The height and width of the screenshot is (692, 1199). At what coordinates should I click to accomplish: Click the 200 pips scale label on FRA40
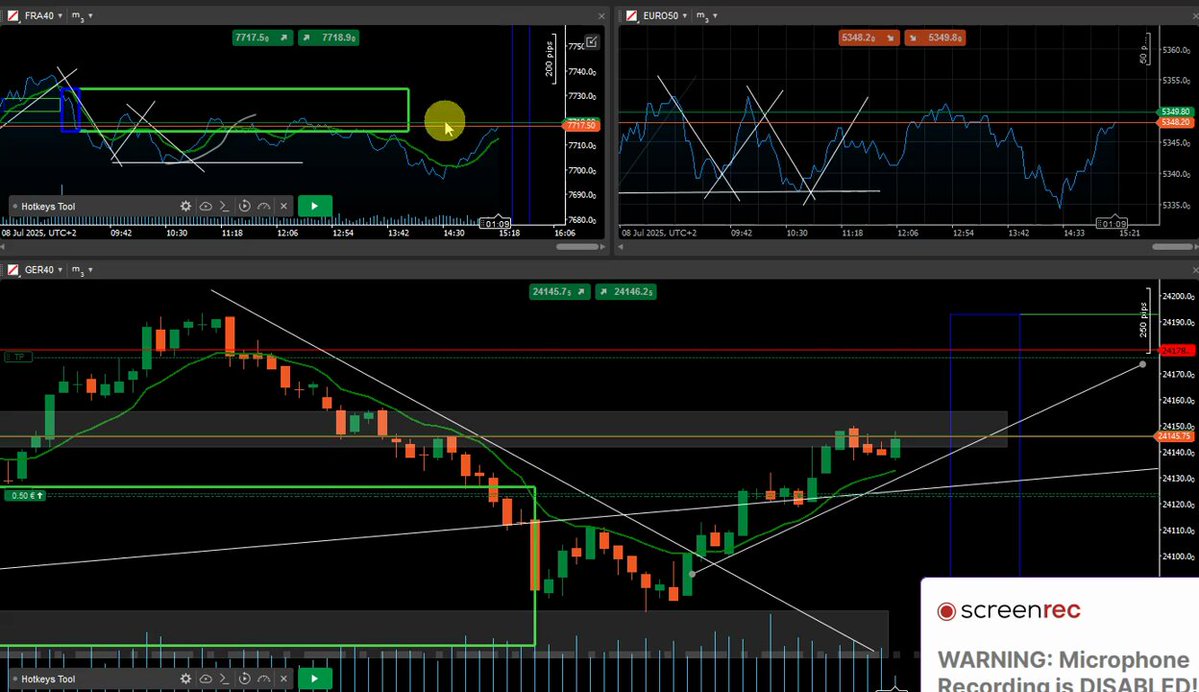pyautogui.click(x=549, y=58)
